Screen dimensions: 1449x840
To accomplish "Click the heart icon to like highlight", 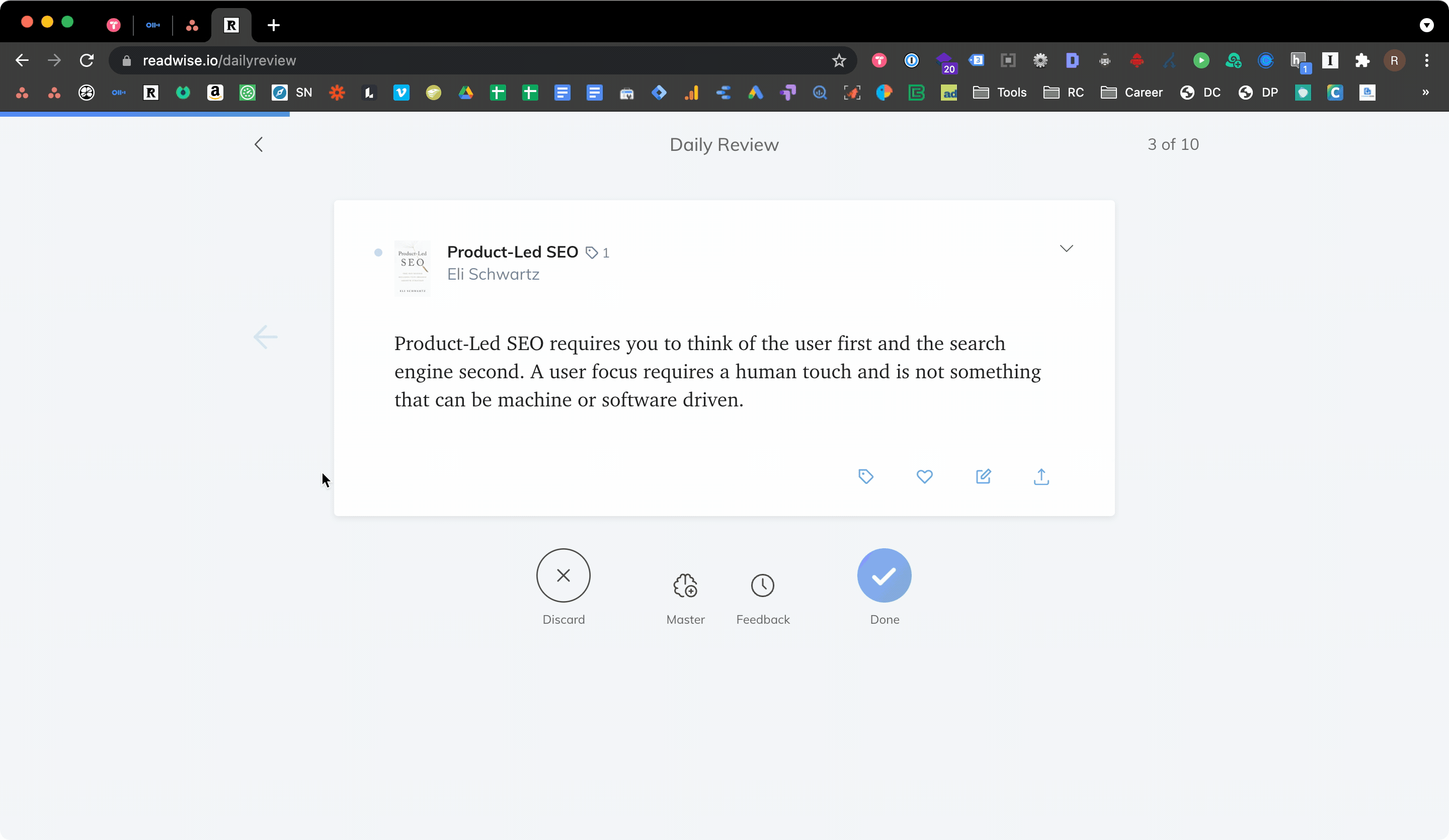I will tap(924, 477).
